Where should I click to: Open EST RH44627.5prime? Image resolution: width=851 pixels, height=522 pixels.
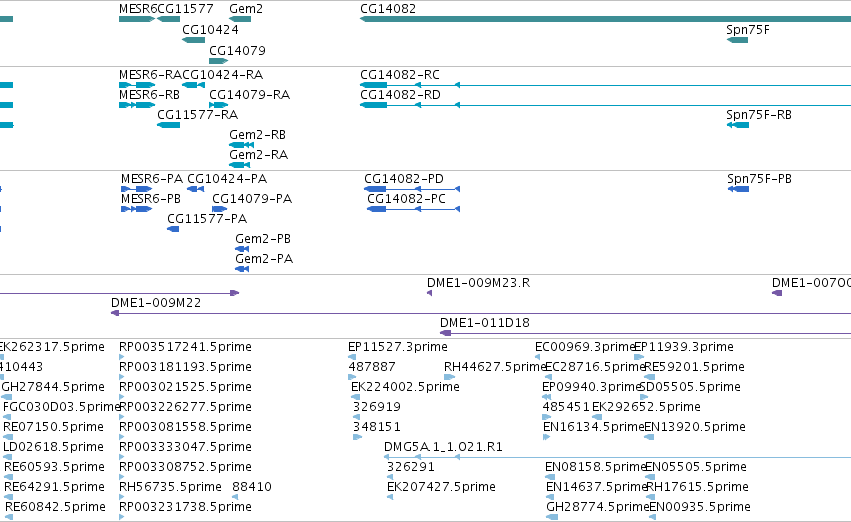click(x=494, y=367)
